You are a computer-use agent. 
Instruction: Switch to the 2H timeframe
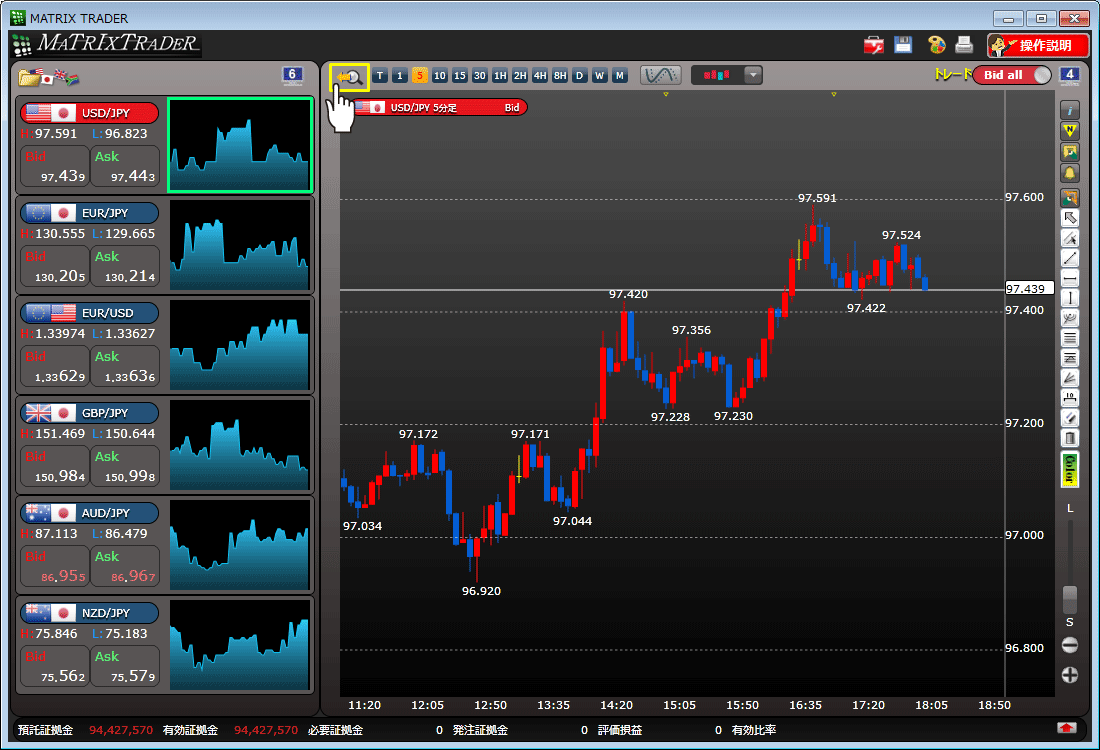coord(520,76)
